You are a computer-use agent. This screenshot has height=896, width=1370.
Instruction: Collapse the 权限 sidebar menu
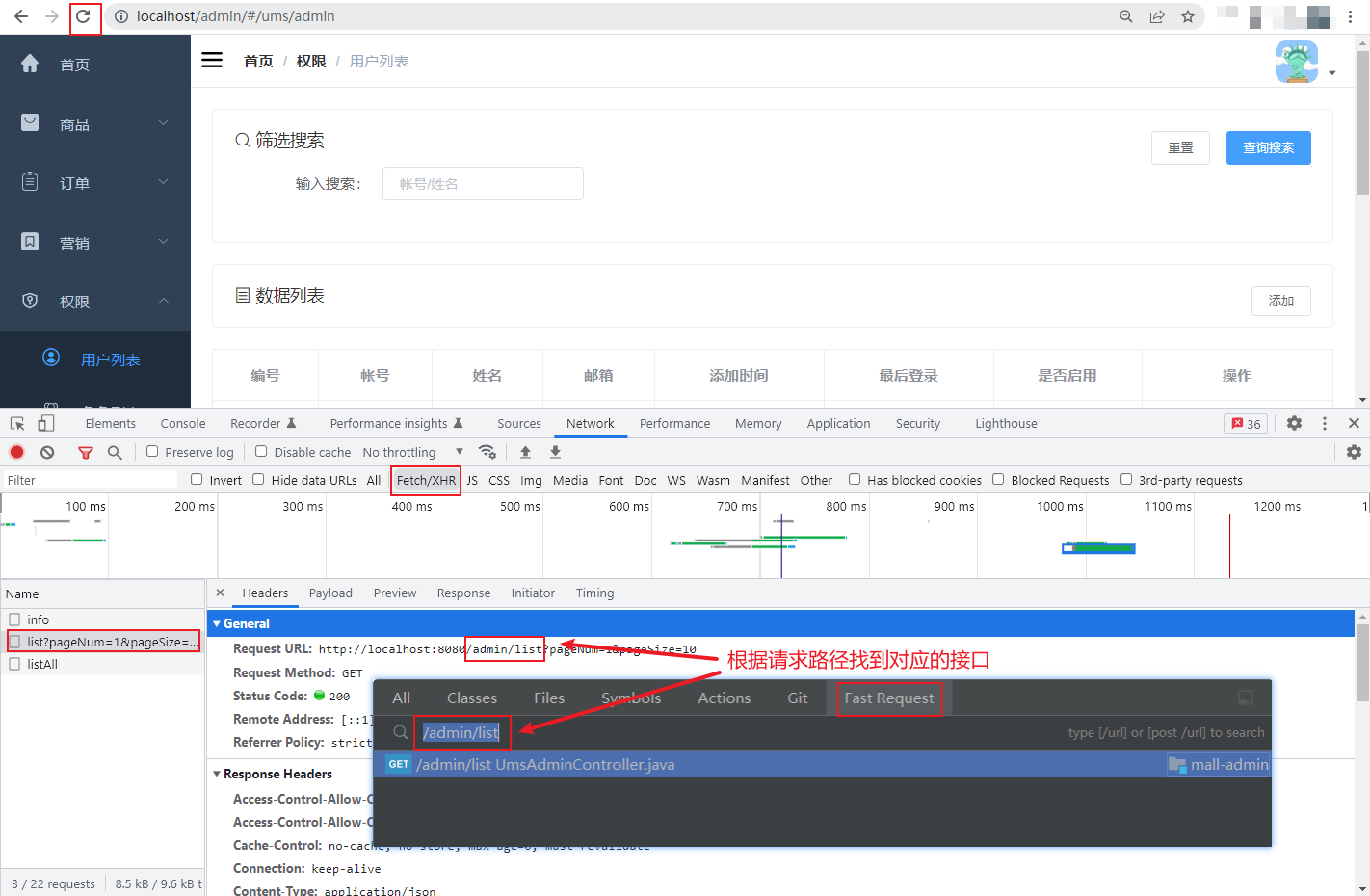(x=95, y=301)
